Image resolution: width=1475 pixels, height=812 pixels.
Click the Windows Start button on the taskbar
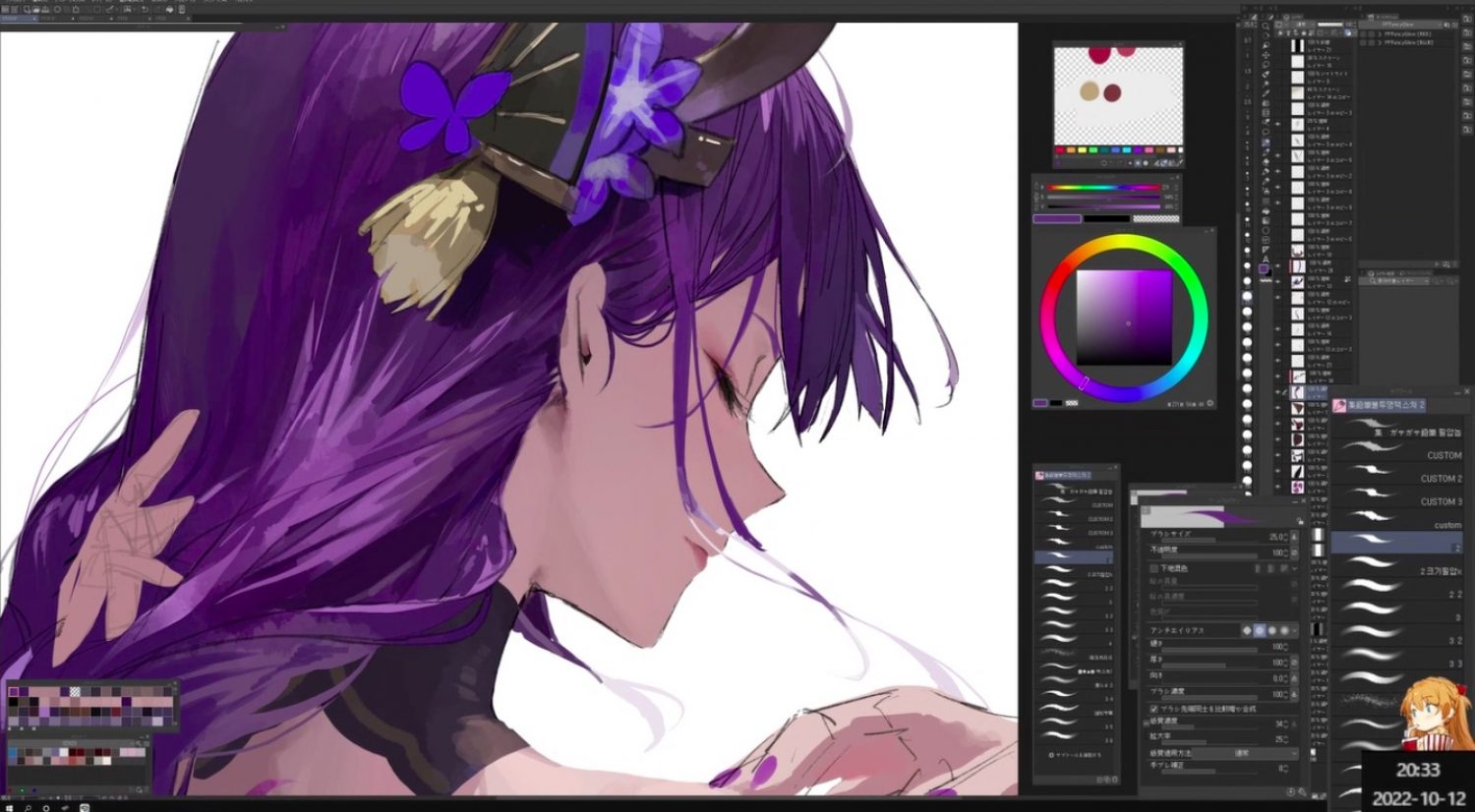coord(8,805)
